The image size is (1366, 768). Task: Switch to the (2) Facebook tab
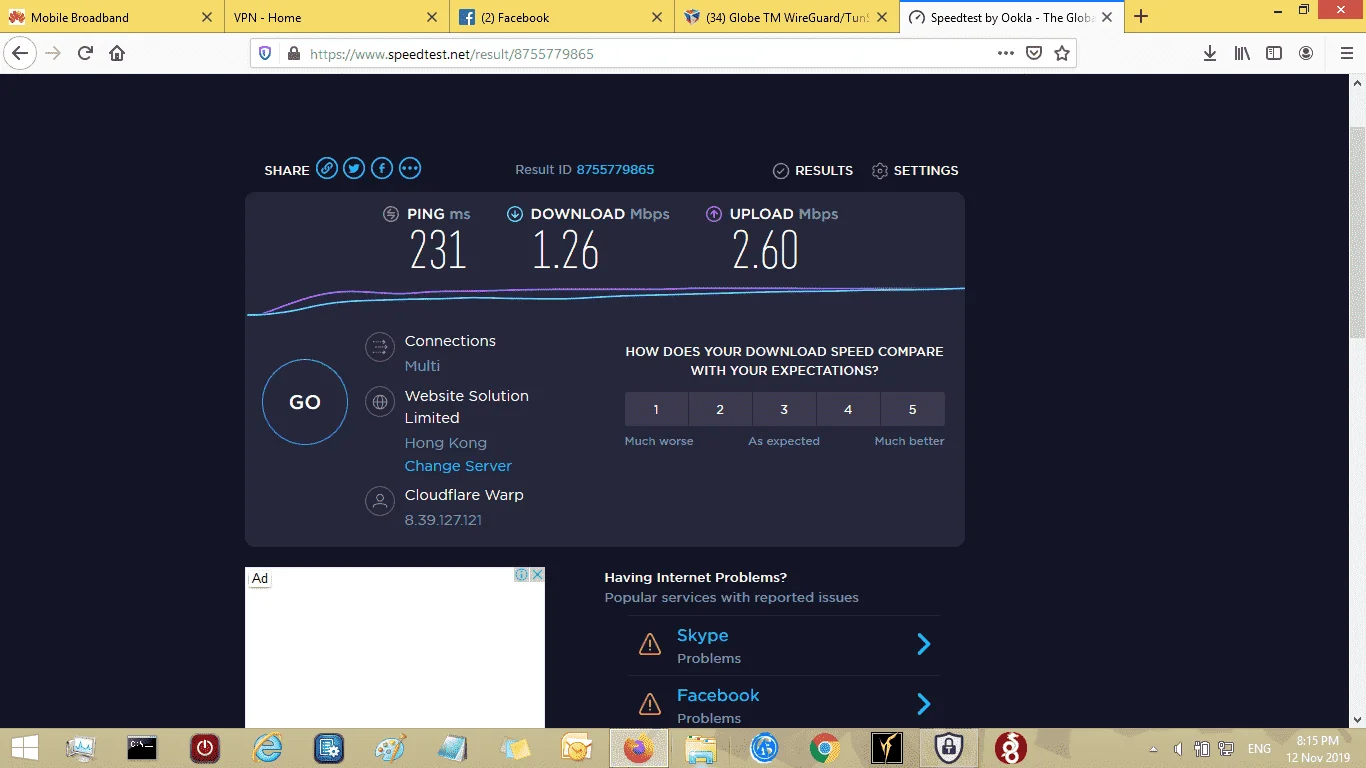562,17
